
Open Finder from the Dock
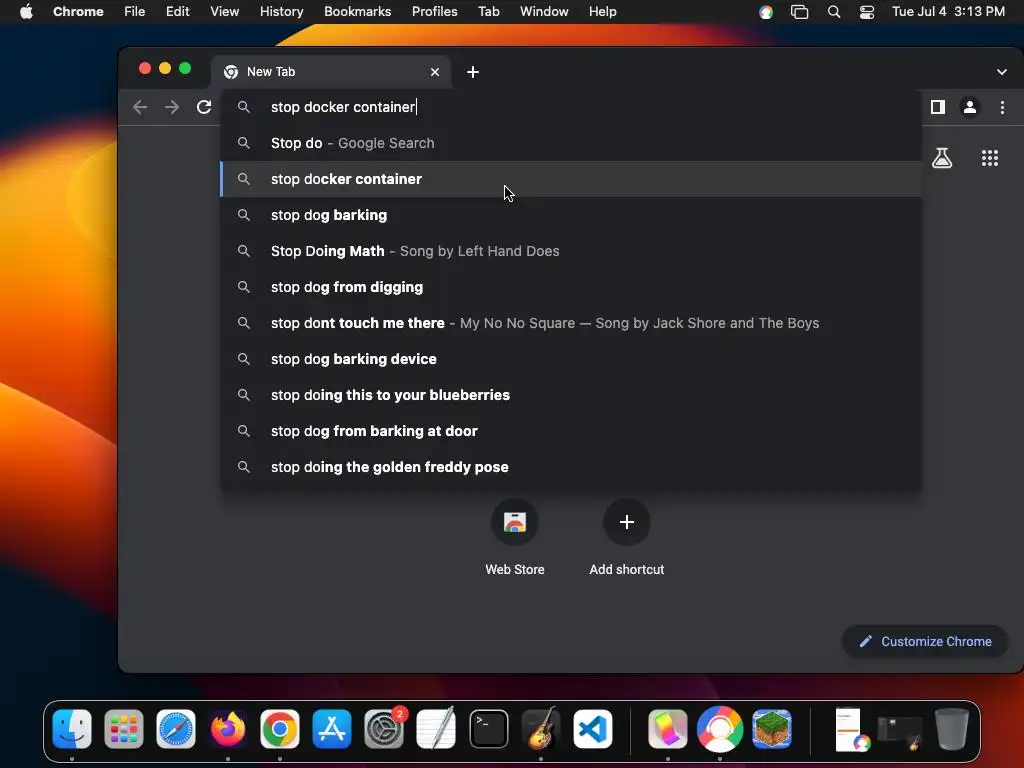tap(72, 729)
